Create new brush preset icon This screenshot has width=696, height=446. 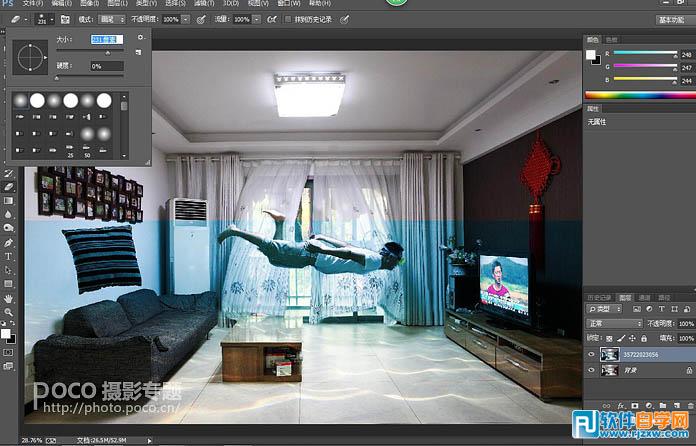pos(139,52)
